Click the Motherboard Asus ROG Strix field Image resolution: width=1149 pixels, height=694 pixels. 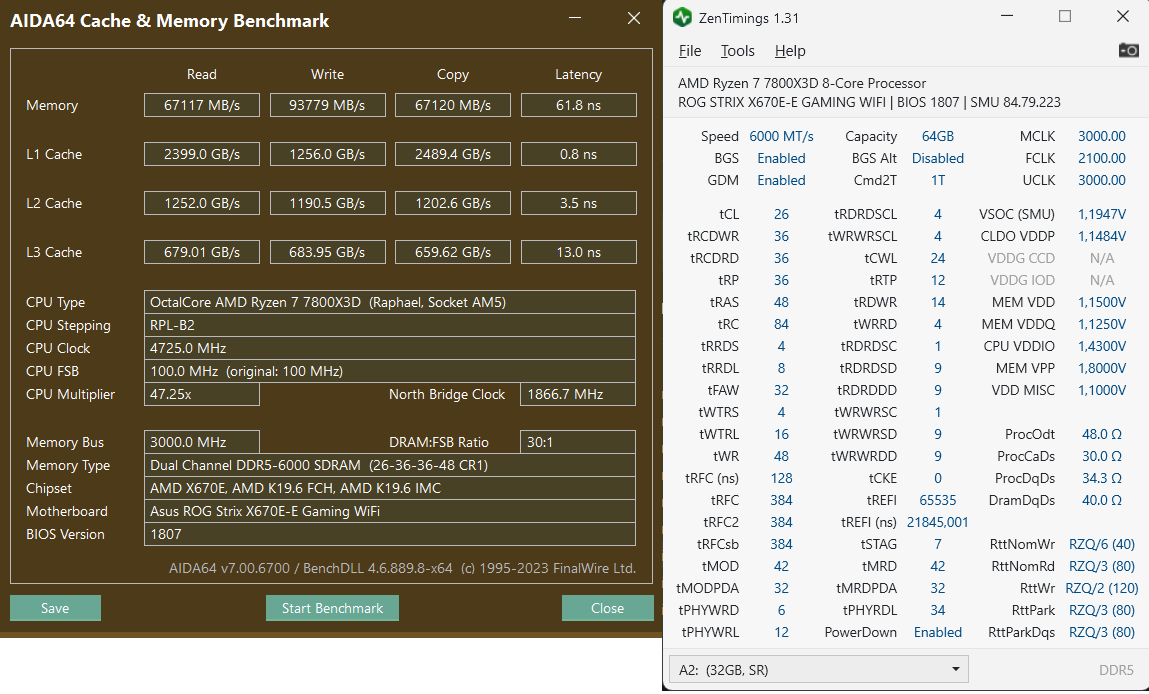tap(390, 511)
